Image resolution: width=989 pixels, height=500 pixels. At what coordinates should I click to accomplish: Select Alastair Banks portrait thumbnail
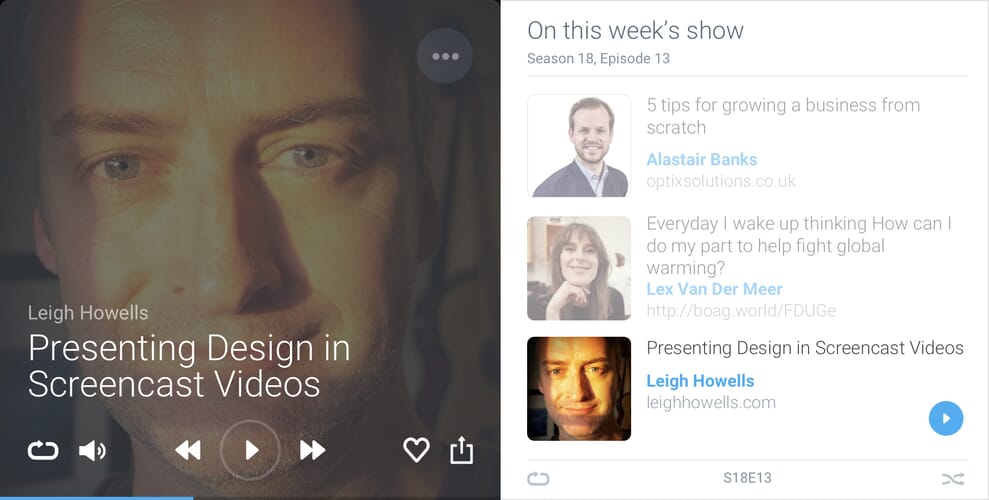coord(579,146)
